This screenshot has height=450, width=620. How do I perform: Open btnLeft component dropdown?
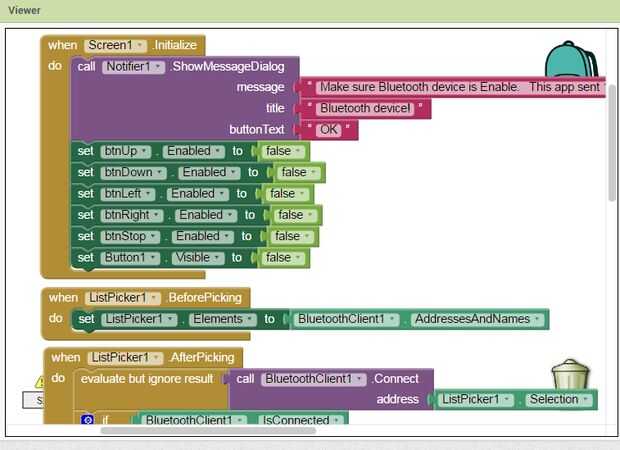point(128,194)
